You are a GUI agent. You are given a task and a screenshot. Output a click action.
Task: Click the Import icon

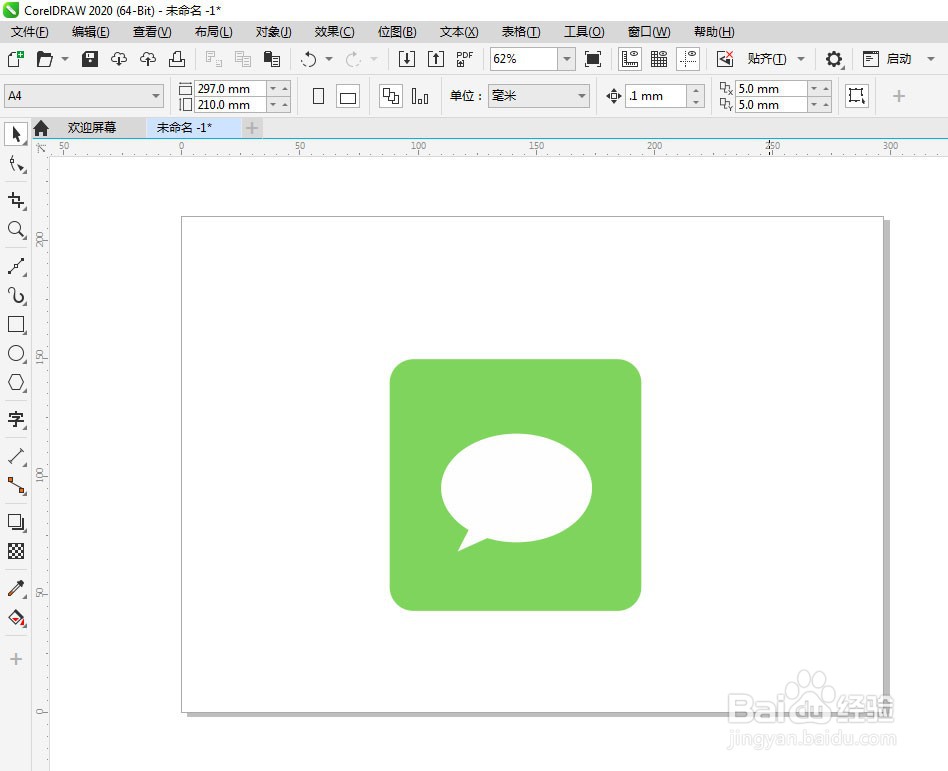pyautogui.click(x=406, y=59)
